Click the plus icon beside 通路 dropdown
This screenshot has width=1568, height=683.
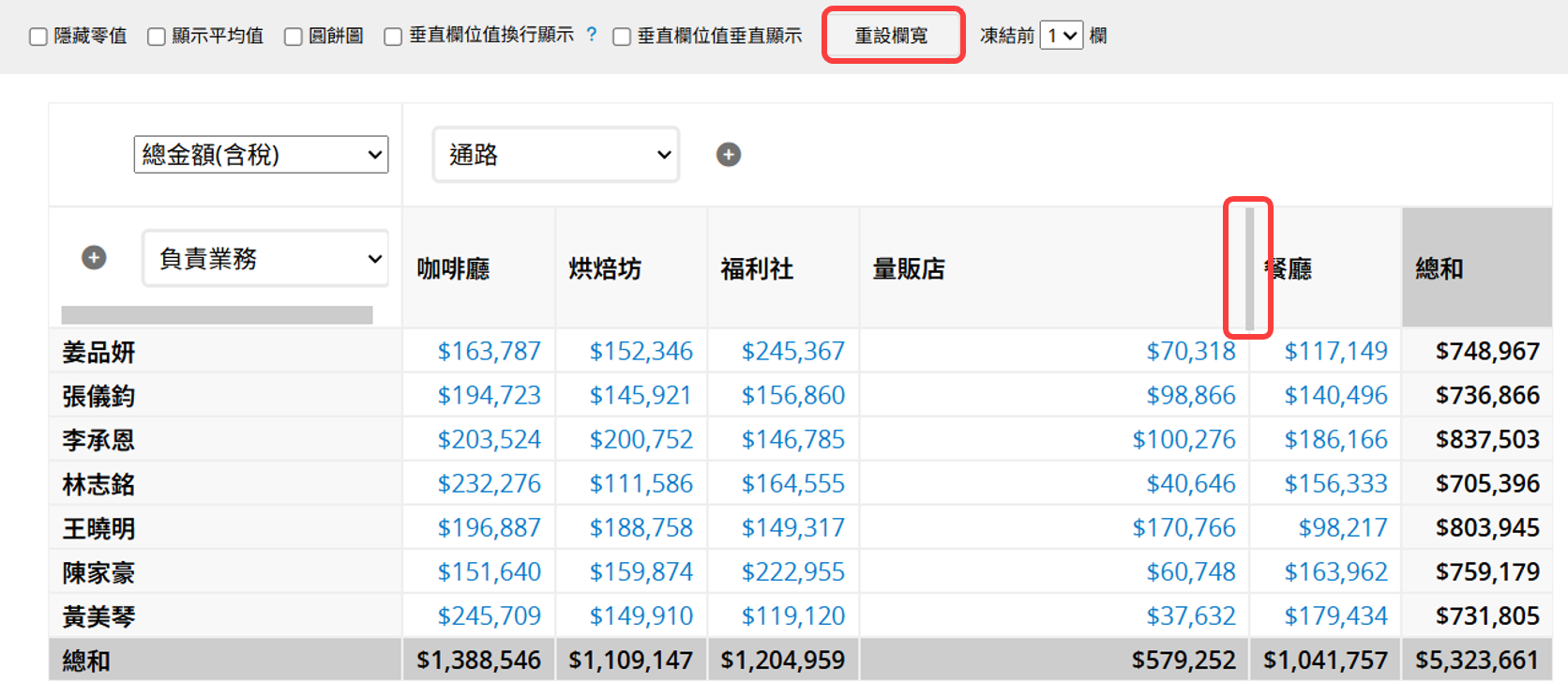point(729,155)
